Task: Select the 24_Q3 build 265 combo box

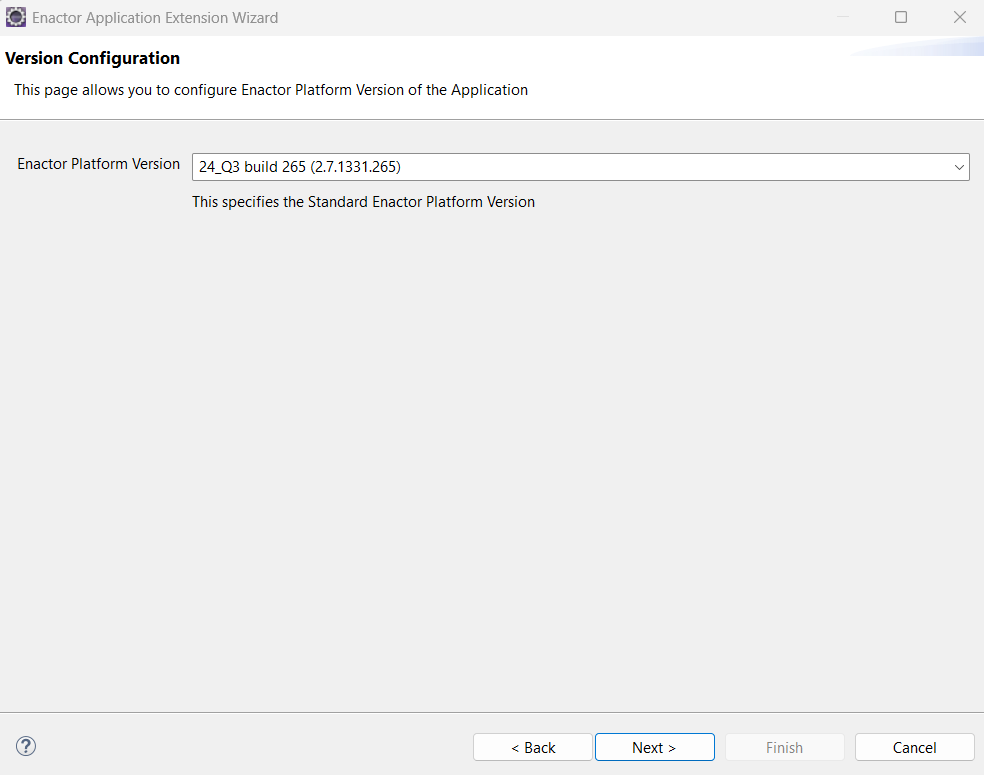Action: (580, 167)
